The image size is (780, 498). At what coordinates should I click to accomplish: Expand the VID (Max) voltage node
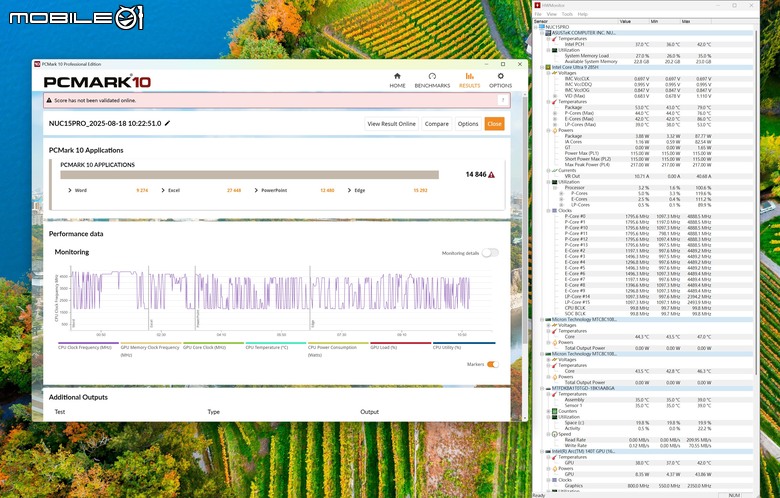click(x=555, y=96)
